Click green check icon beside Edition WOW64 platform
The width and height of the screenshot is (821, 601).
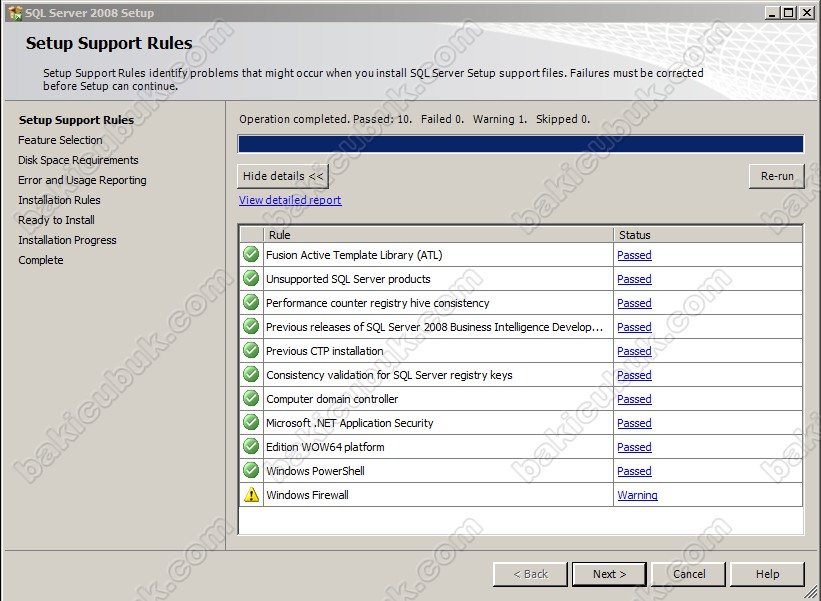tap(251, 447)
